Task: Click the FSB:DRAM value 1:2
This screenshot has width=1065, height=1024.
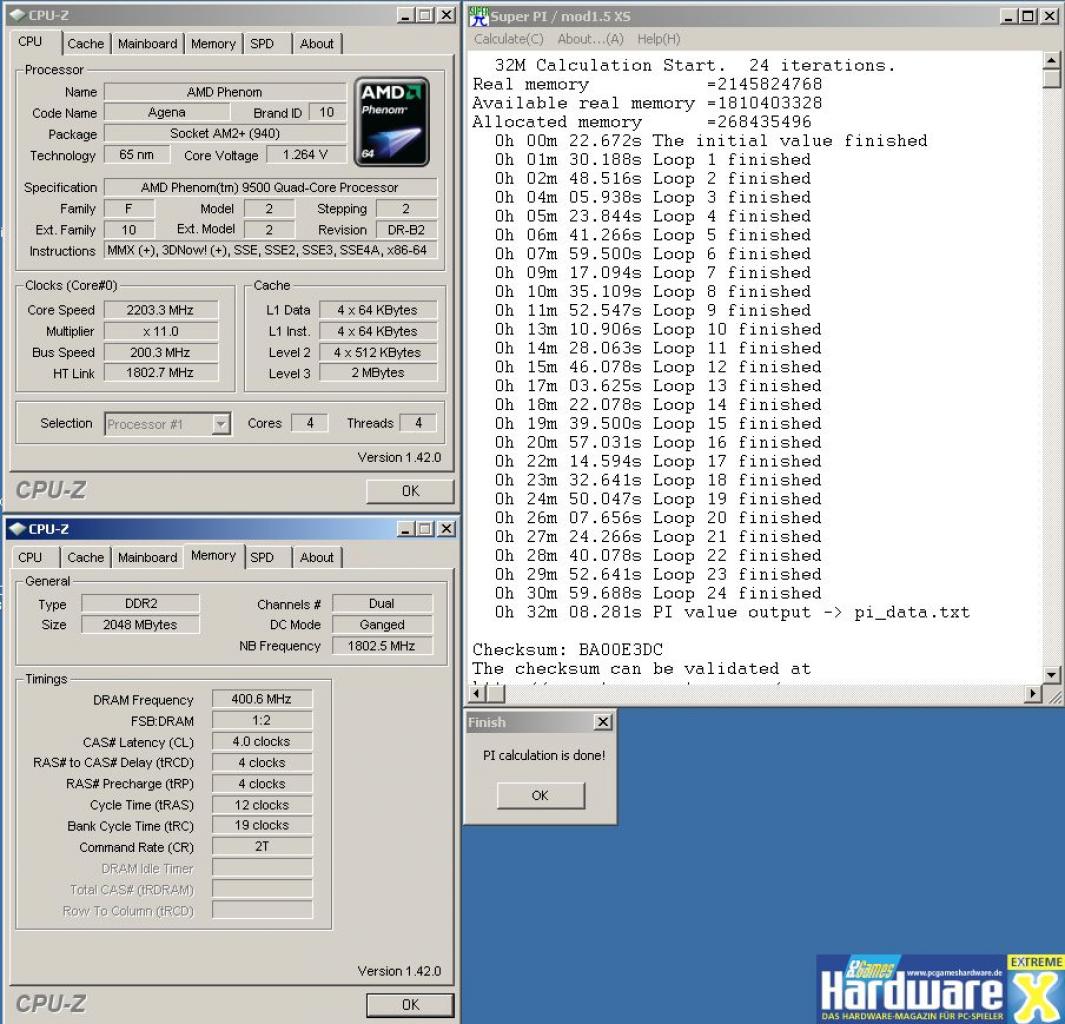Action: 261,720
